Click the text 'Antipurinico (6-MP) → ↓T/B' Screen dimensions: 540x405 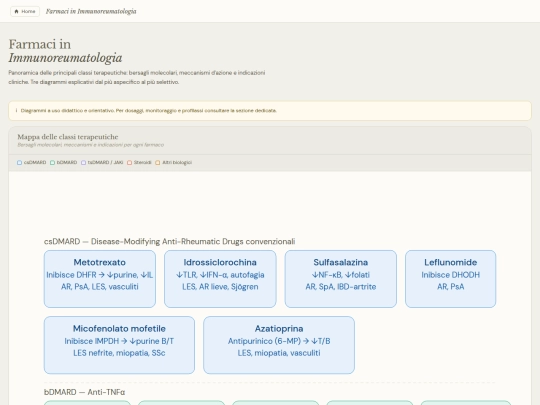click(279, 341)
